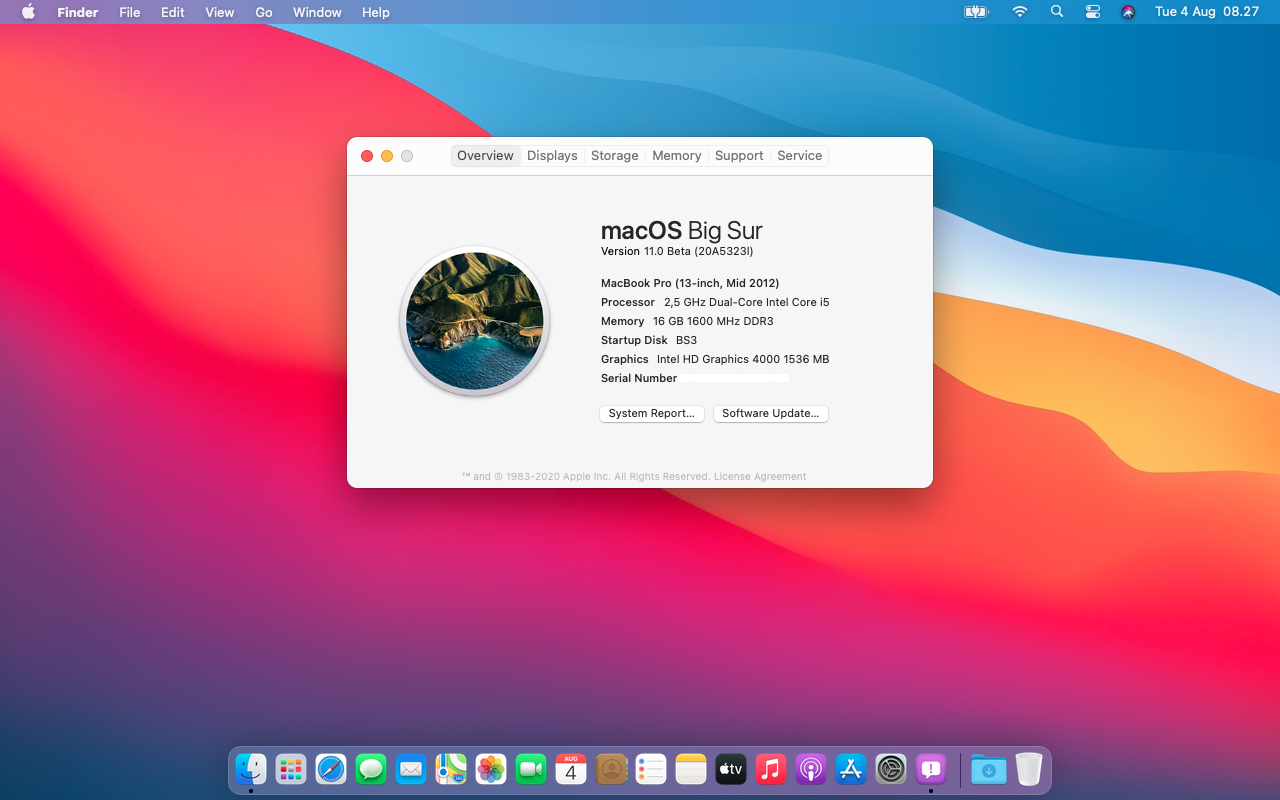The width and height of the screenshot is (1280, 800).
Task: Open Notes app in Dock
Action: click(691, 769)
